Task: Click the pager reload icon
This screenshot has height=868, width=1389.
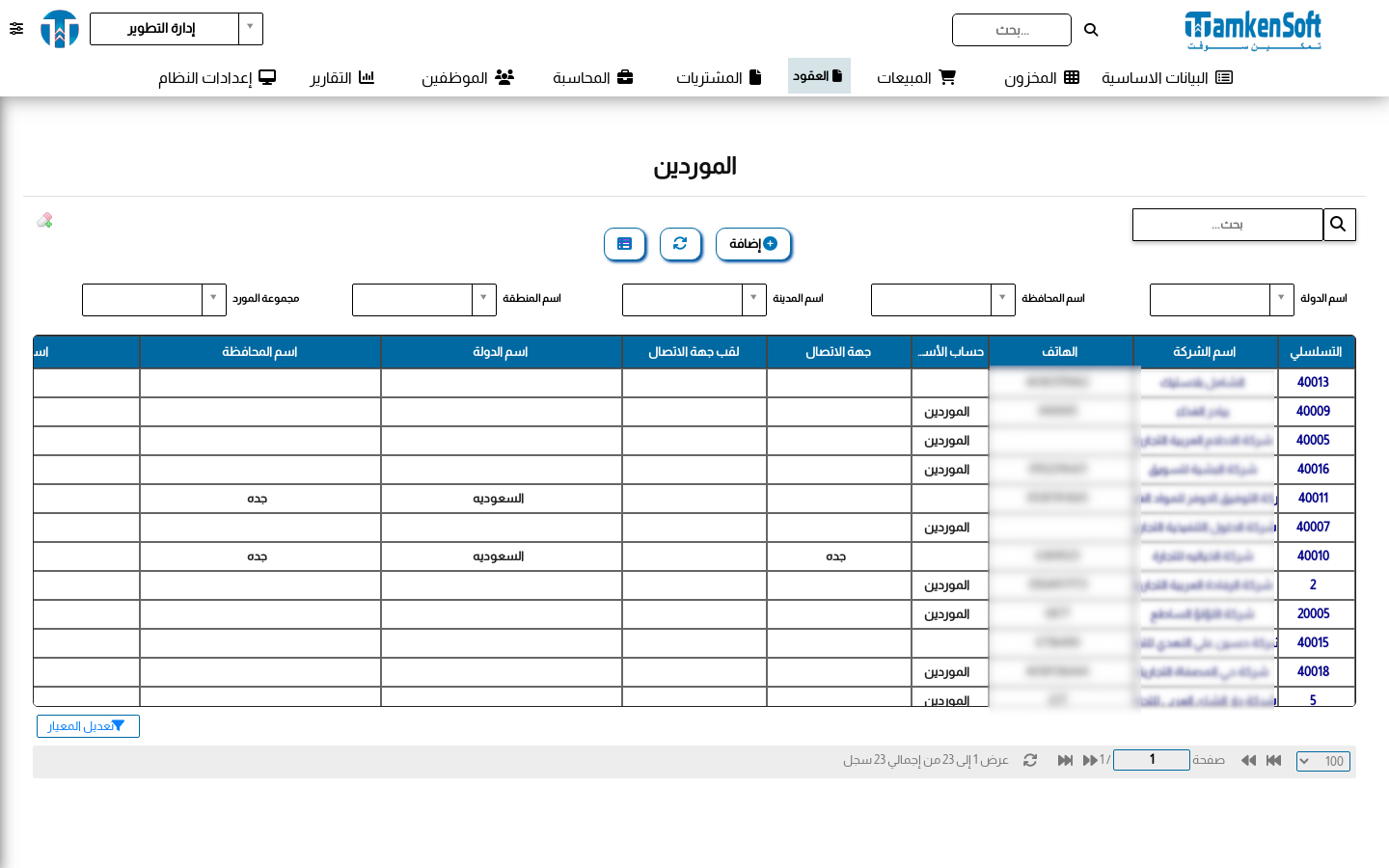Action: (x=1030, y=761)
